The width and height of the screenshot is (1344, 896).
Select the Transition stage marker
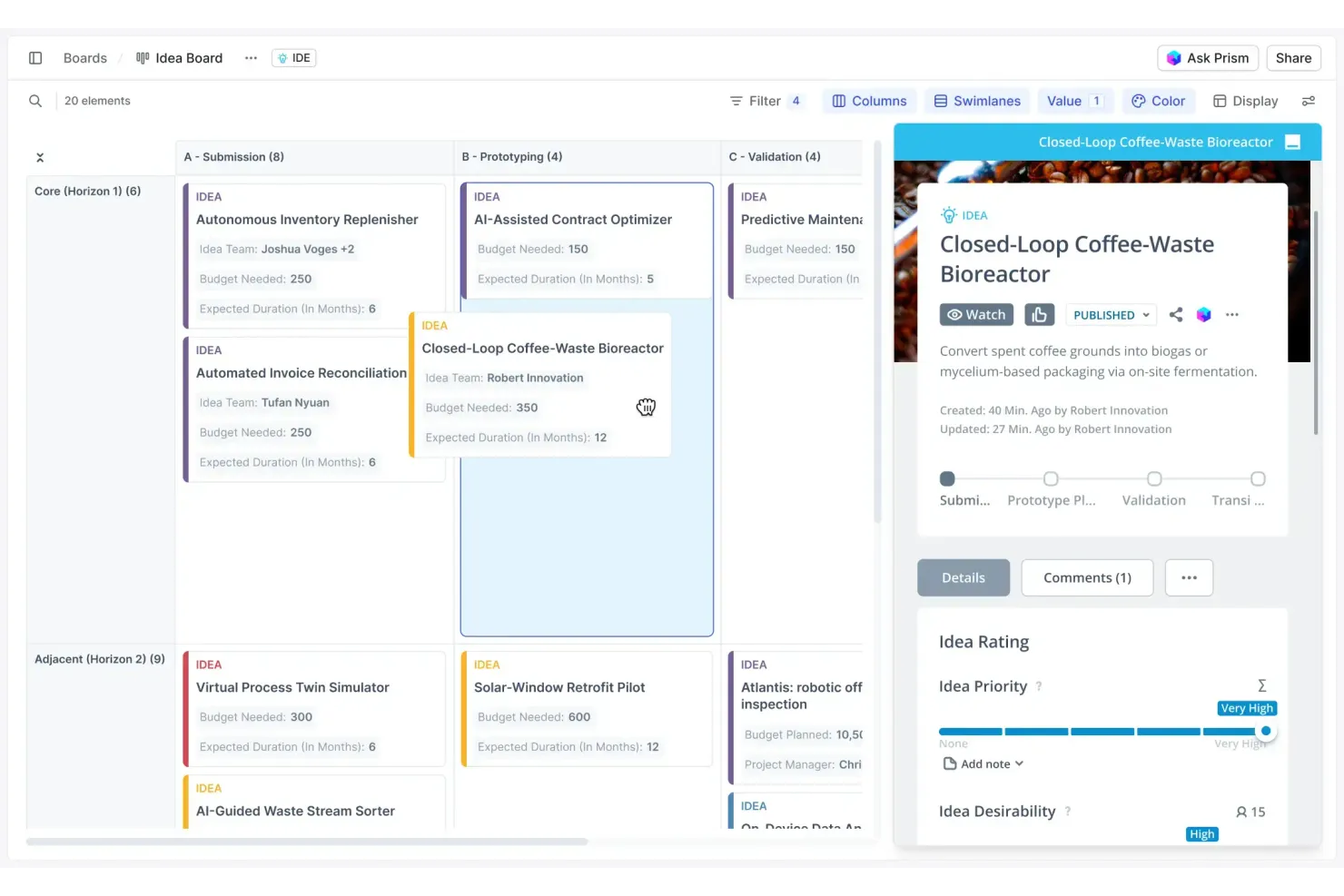[1258, 478]
